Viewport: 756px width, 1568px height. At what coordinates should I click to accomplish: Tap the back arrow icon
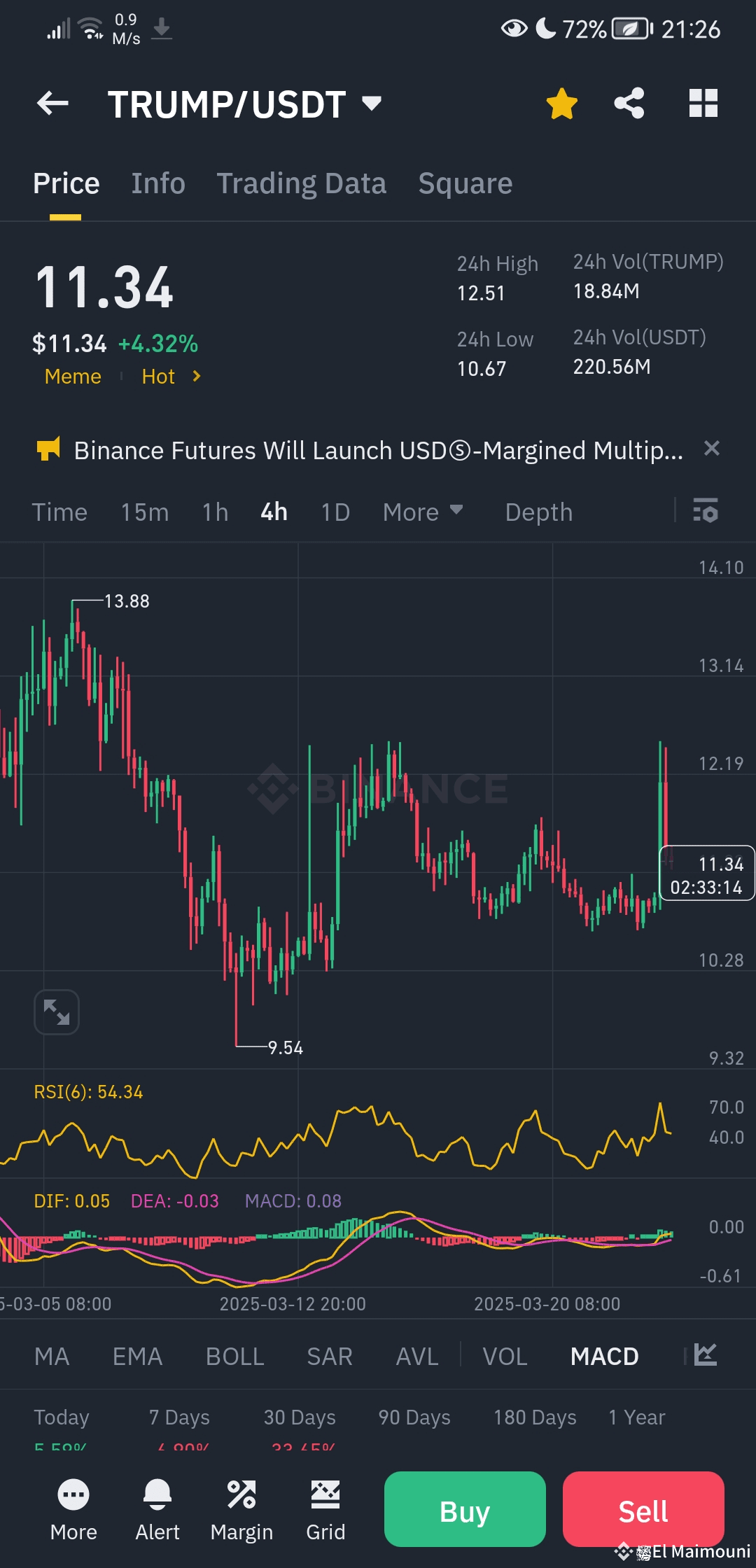point(52,104)
